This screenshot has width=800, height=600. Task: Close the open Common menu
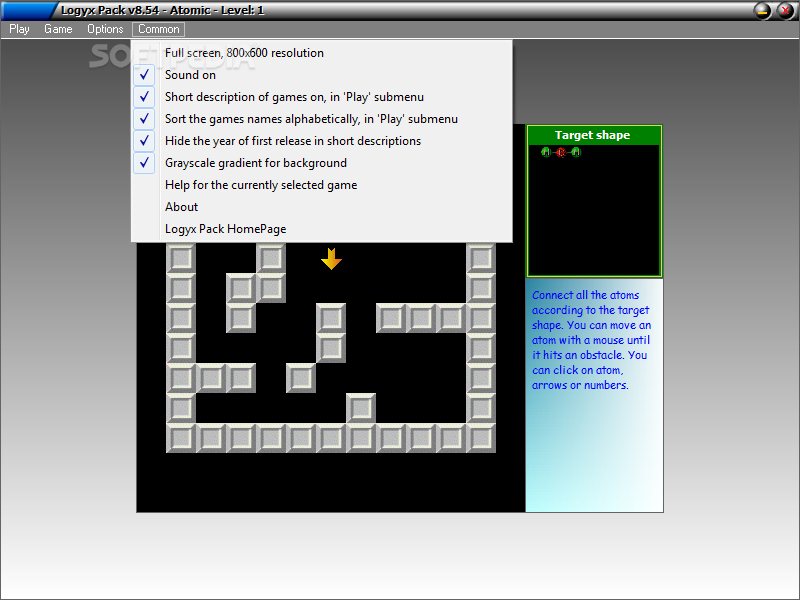point(159,29)
